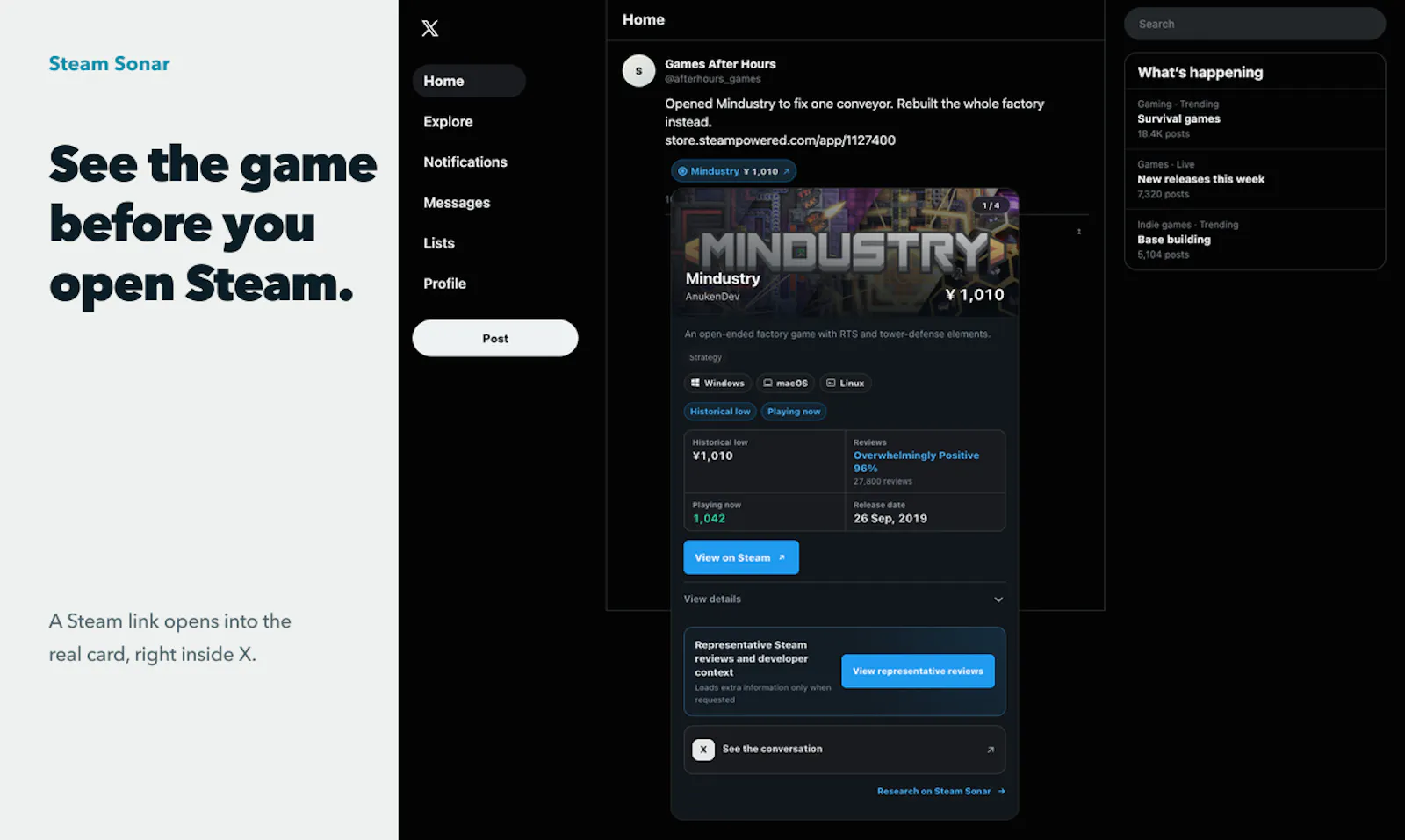This screenshot has width=1405, height=840.
Task: Click the 1 / 4 image counter
Action: [991, 205]
